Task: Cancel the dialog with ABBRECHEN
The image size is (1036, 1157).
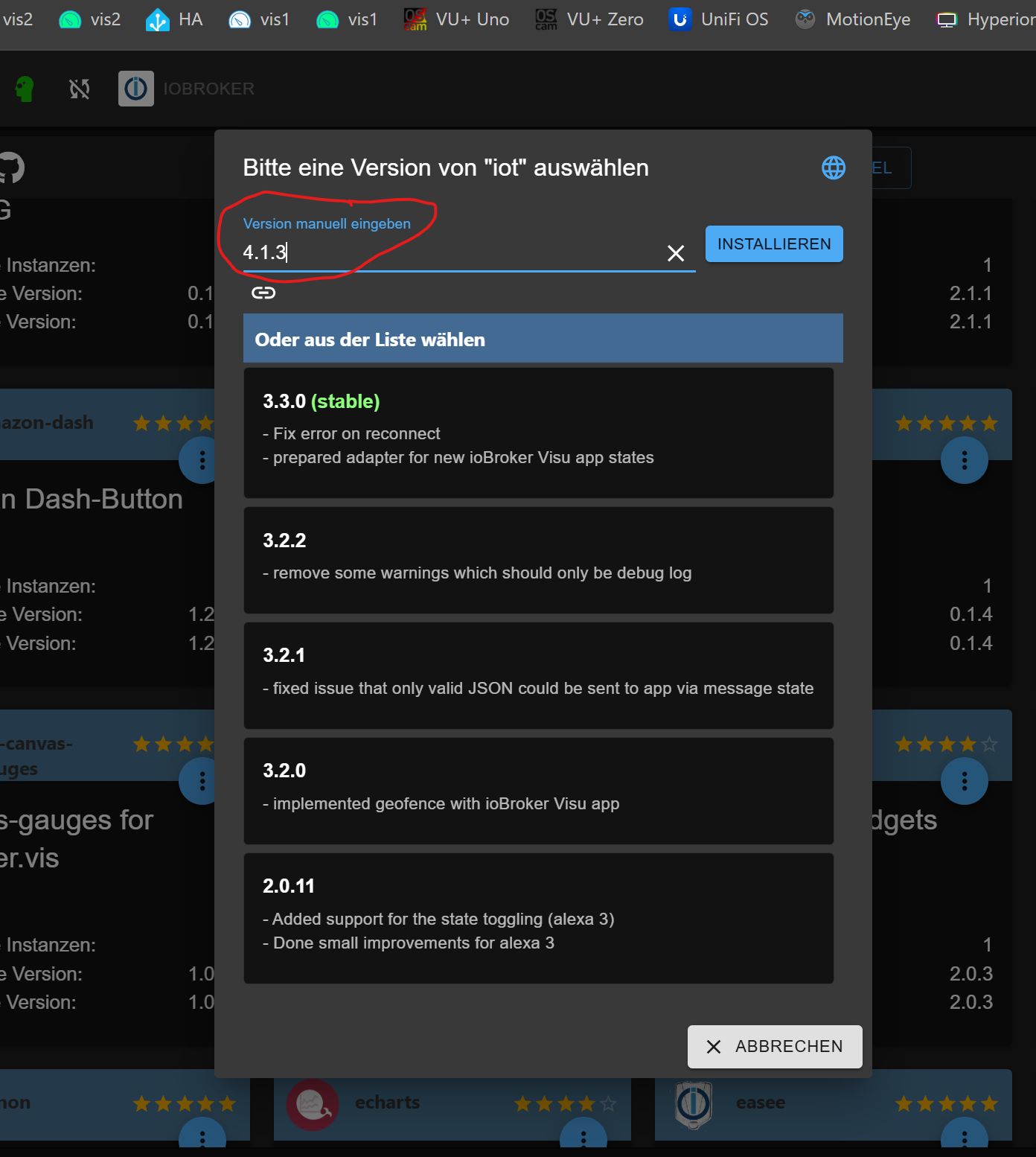Action: [774, 1046]
